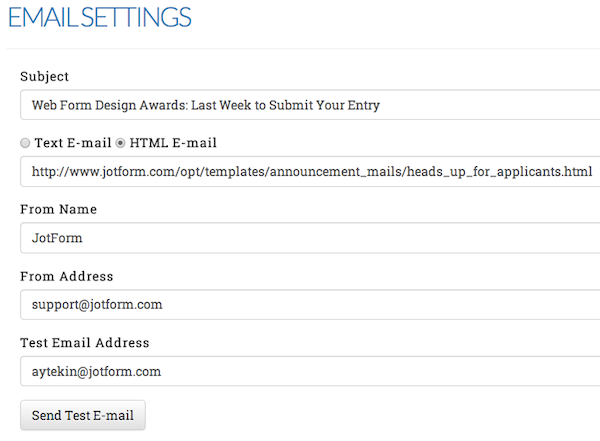The height and width of the screenshot is (441, 600).
Task: Select the Text E-mail radio button
Action: pyautogui.click(x=26, y=144)
